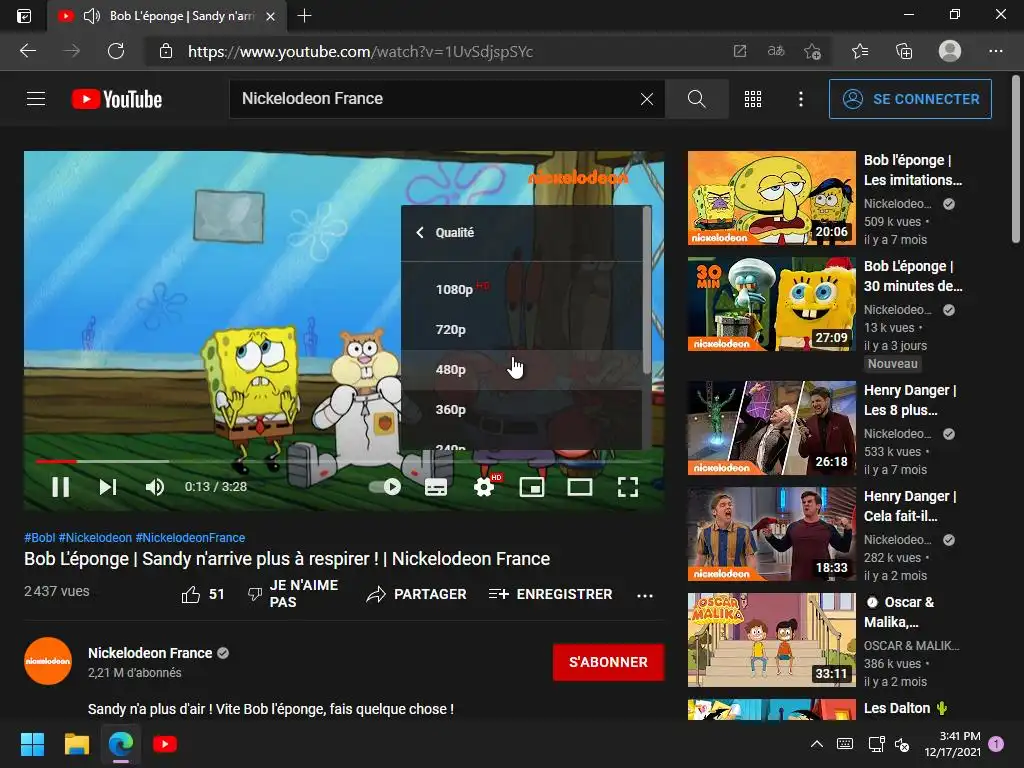Open Edge settings and more menu

(x=995, y=51)
